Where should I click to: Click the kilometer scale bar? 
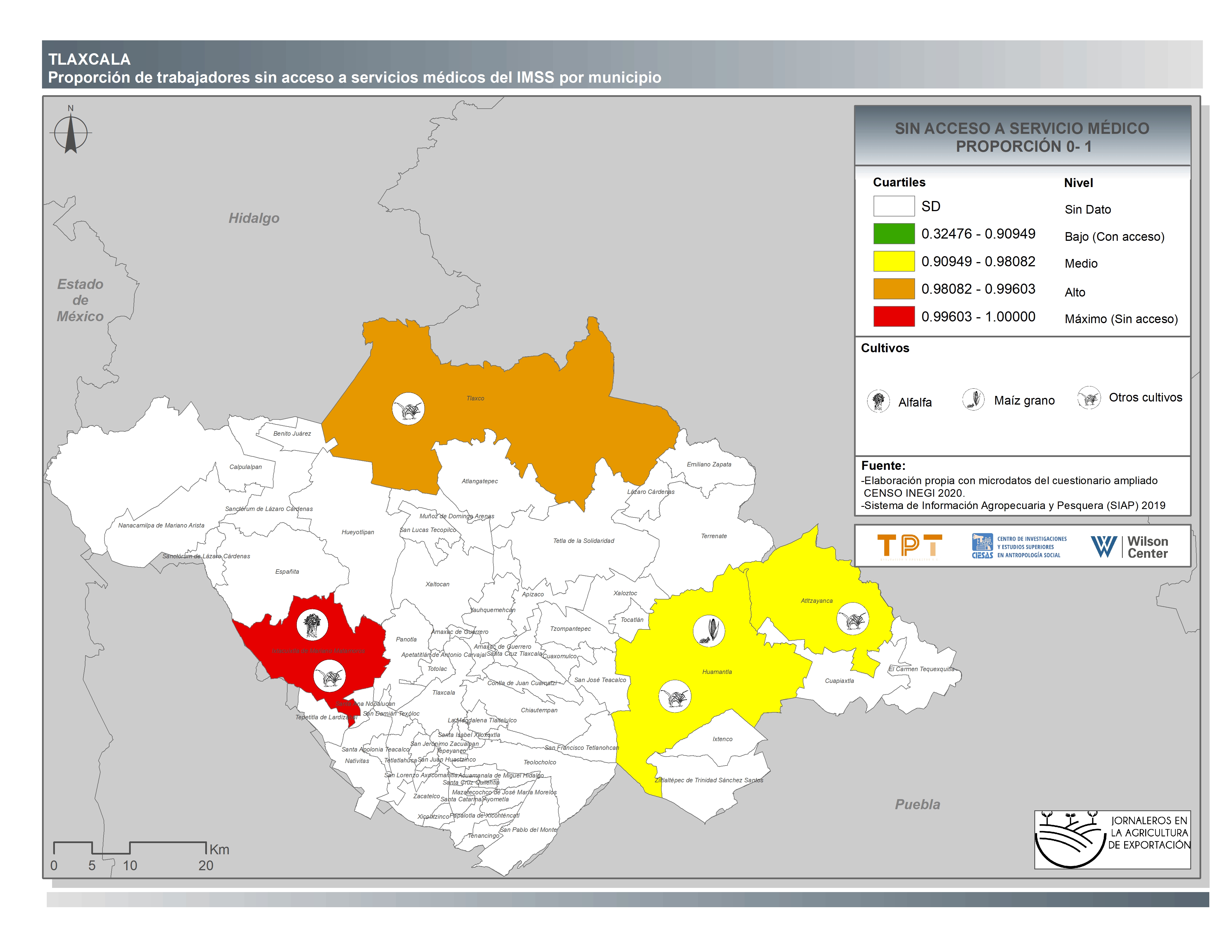130,848
